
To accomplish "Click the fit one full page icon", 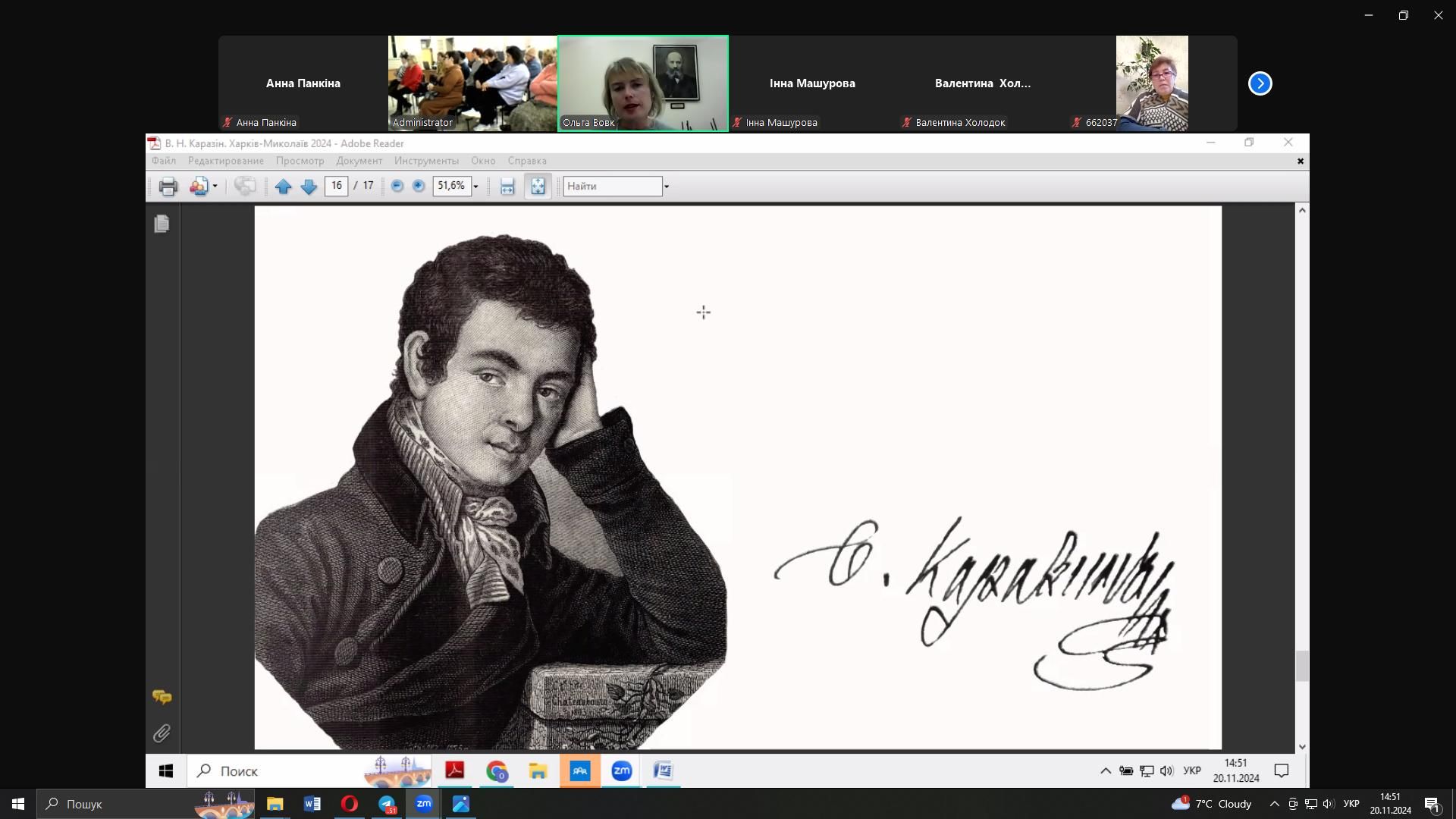I will (538, 187).
